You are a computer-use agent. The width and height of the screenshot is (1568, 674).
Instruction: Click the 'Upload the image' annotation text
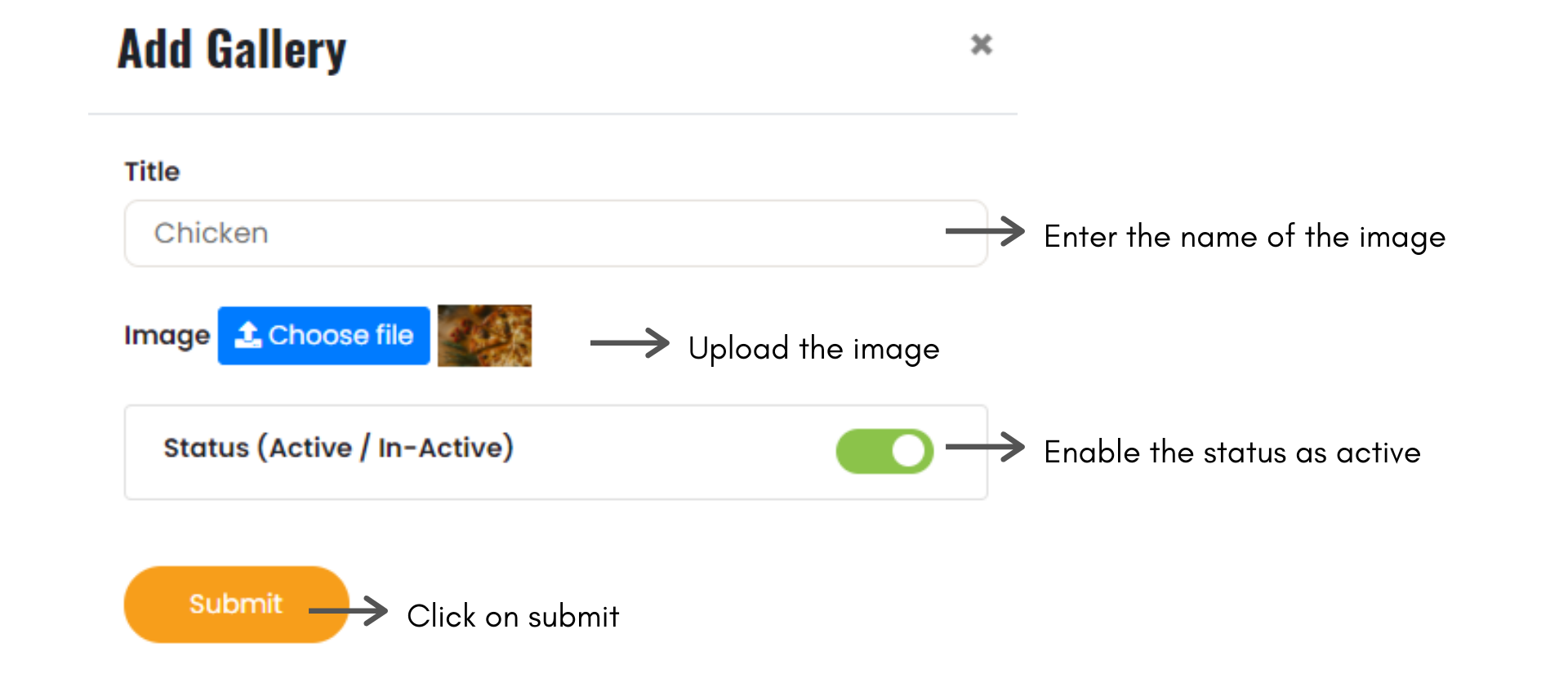point(813,349)
